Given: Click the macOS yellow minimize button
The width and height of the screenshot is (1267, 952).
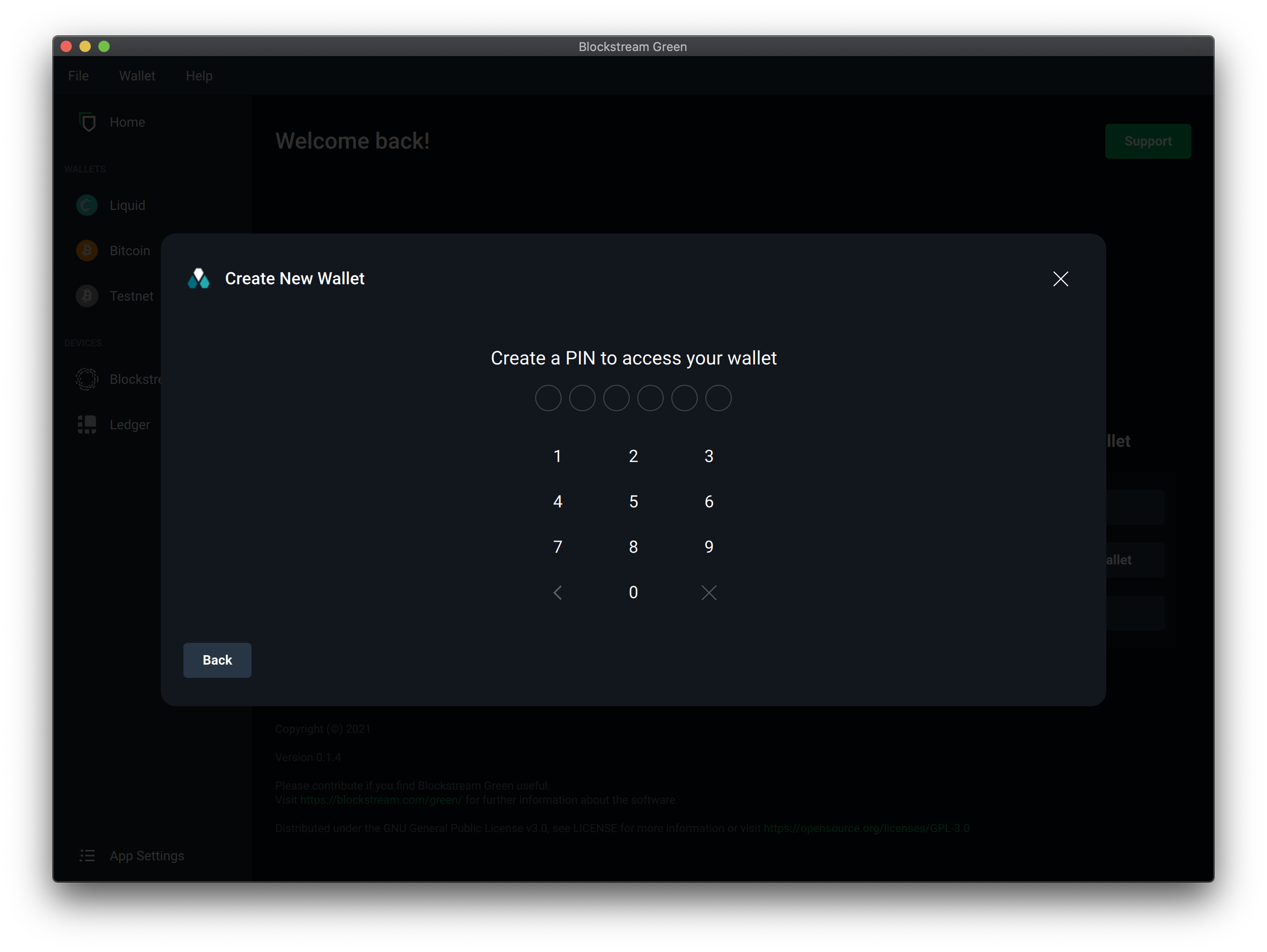Looking at the screenshot, I should point(85,46).
